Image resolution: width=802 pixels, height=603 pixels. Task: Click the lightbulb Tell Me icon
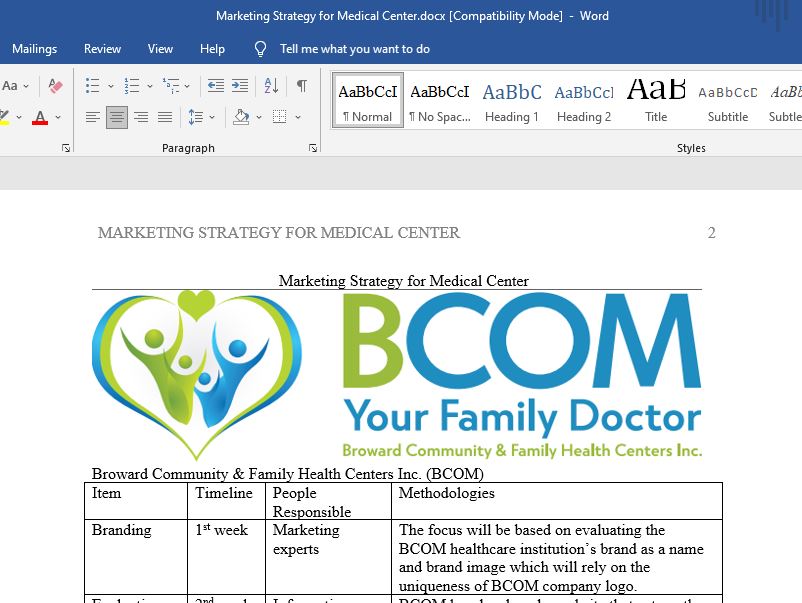pos(260,49)
